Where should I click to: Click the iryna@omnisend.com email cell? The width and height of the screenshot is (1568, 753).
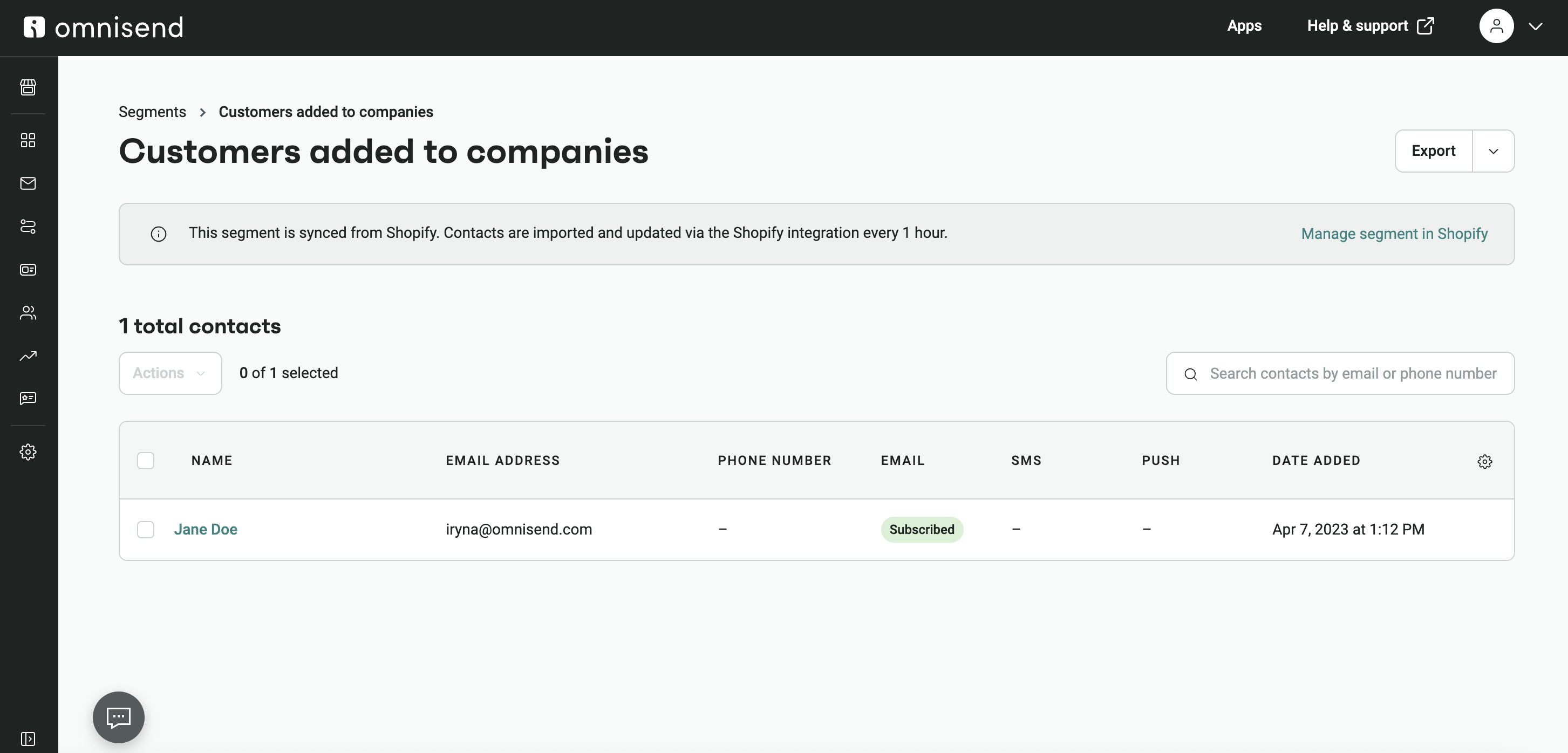(x=519, y=530)
